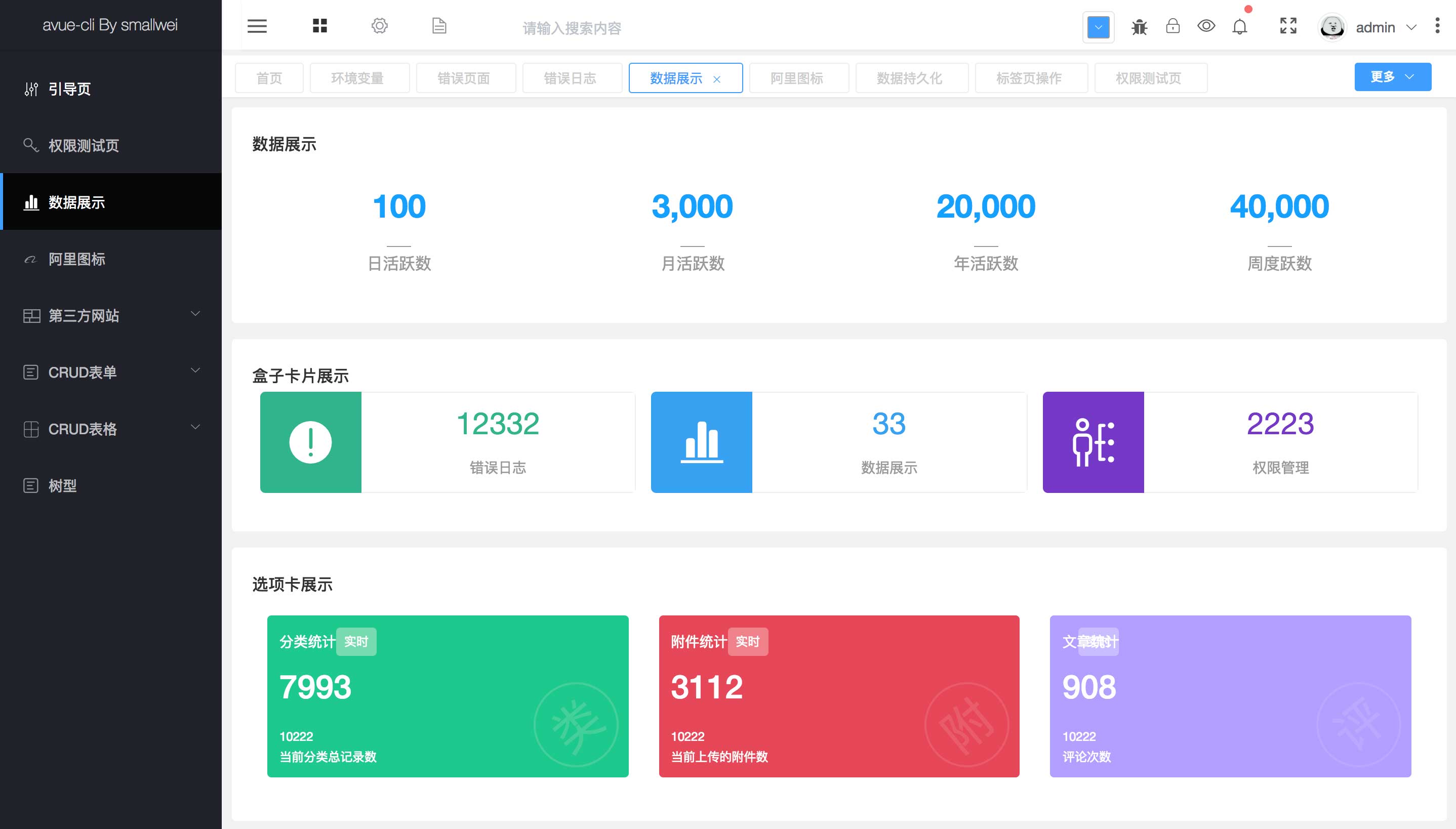Expand CRUD表格 sidebar submenu

[111, 429]
